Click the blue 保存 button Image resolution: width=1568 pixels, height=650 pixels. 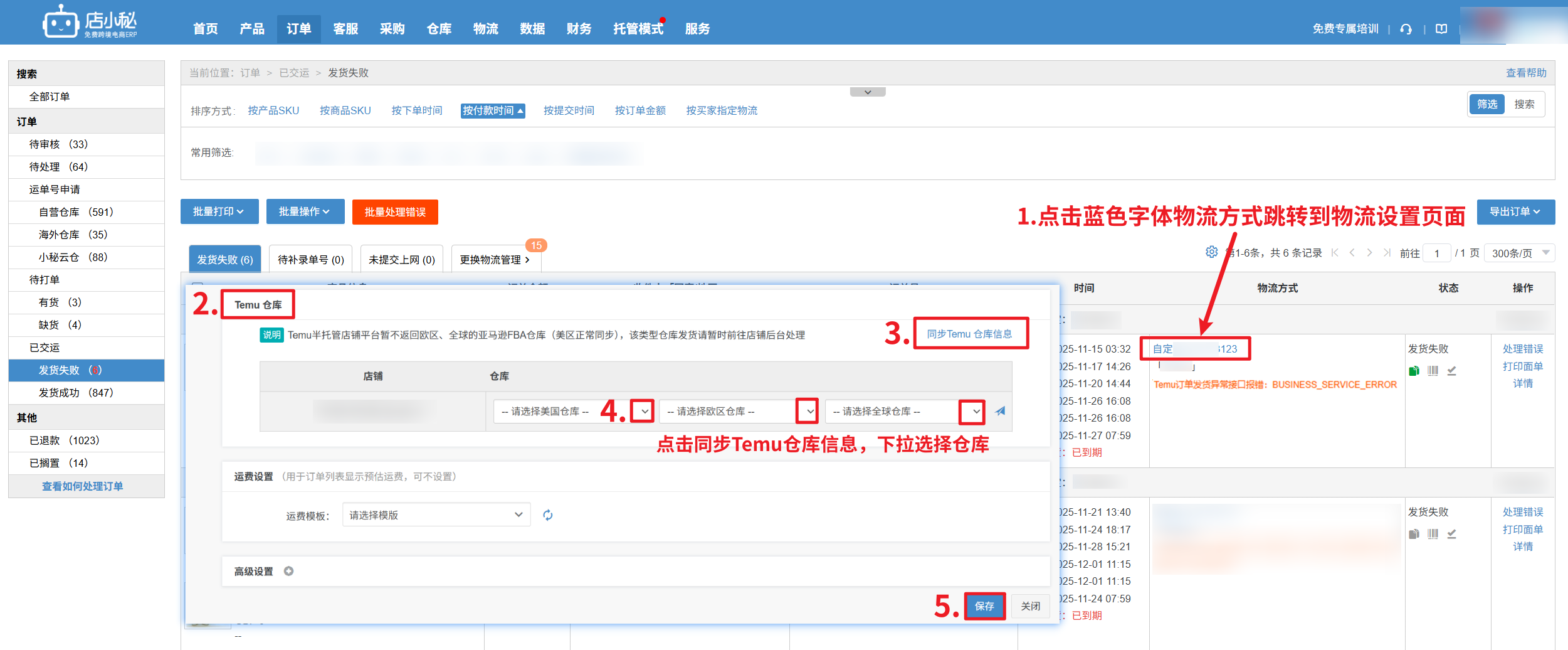point(984,606)
